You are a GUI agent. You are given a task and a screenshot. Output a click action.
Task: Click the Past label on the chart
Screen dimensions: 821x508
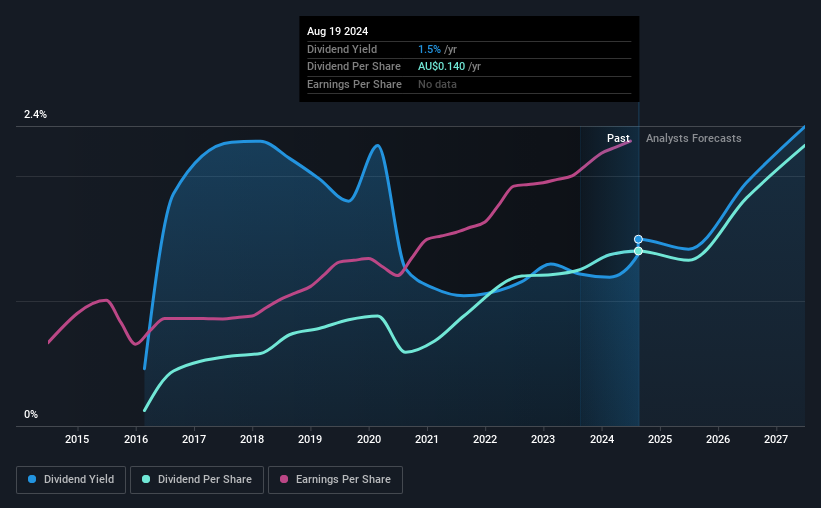click(618, 138)
